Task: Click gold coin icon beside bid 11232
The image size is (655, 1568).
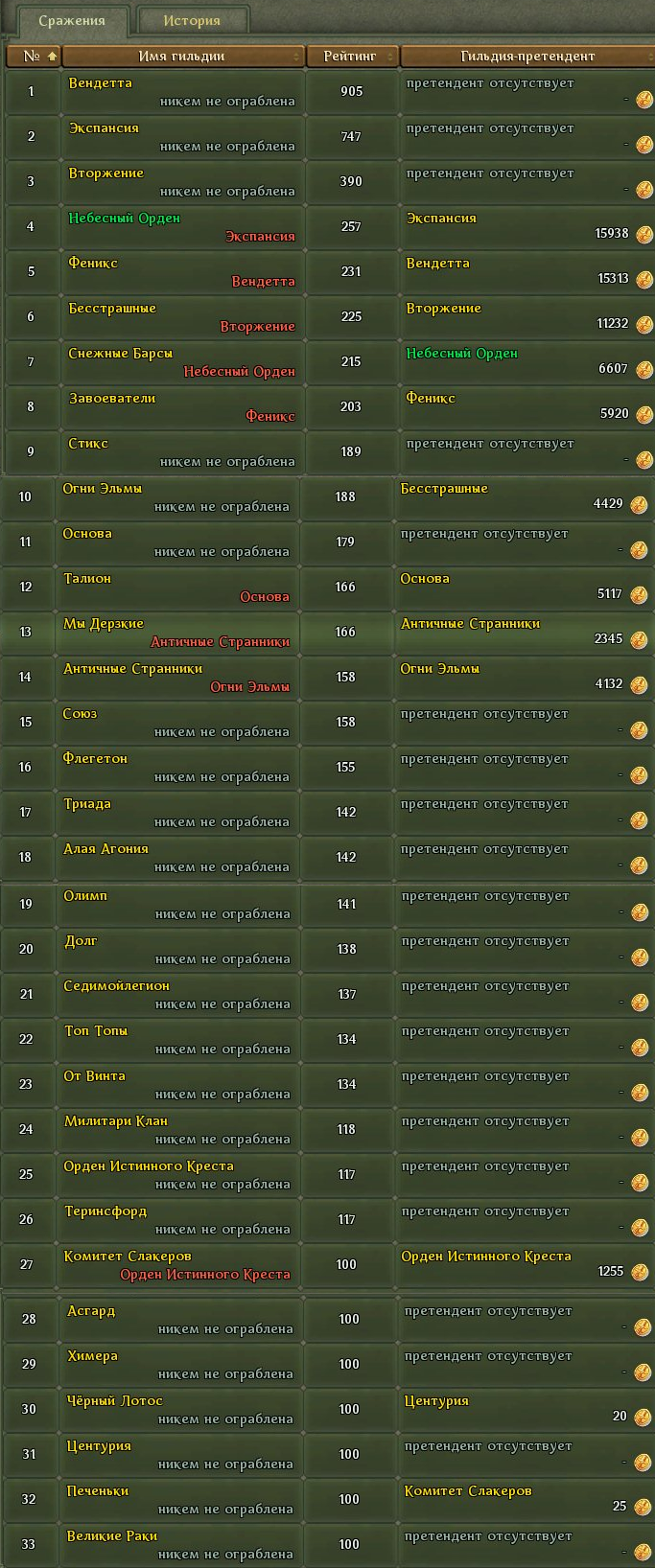Action: tap(643, 325)
